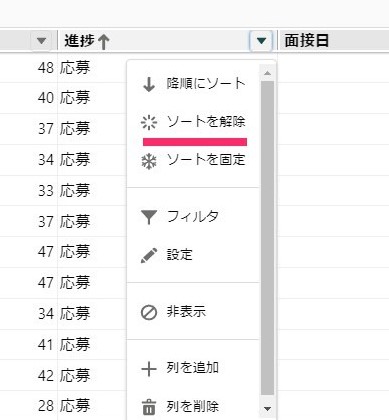The image size is (389, 420).
Task: Click the hide column circle-slash icon
Action: tap(149, 313)
